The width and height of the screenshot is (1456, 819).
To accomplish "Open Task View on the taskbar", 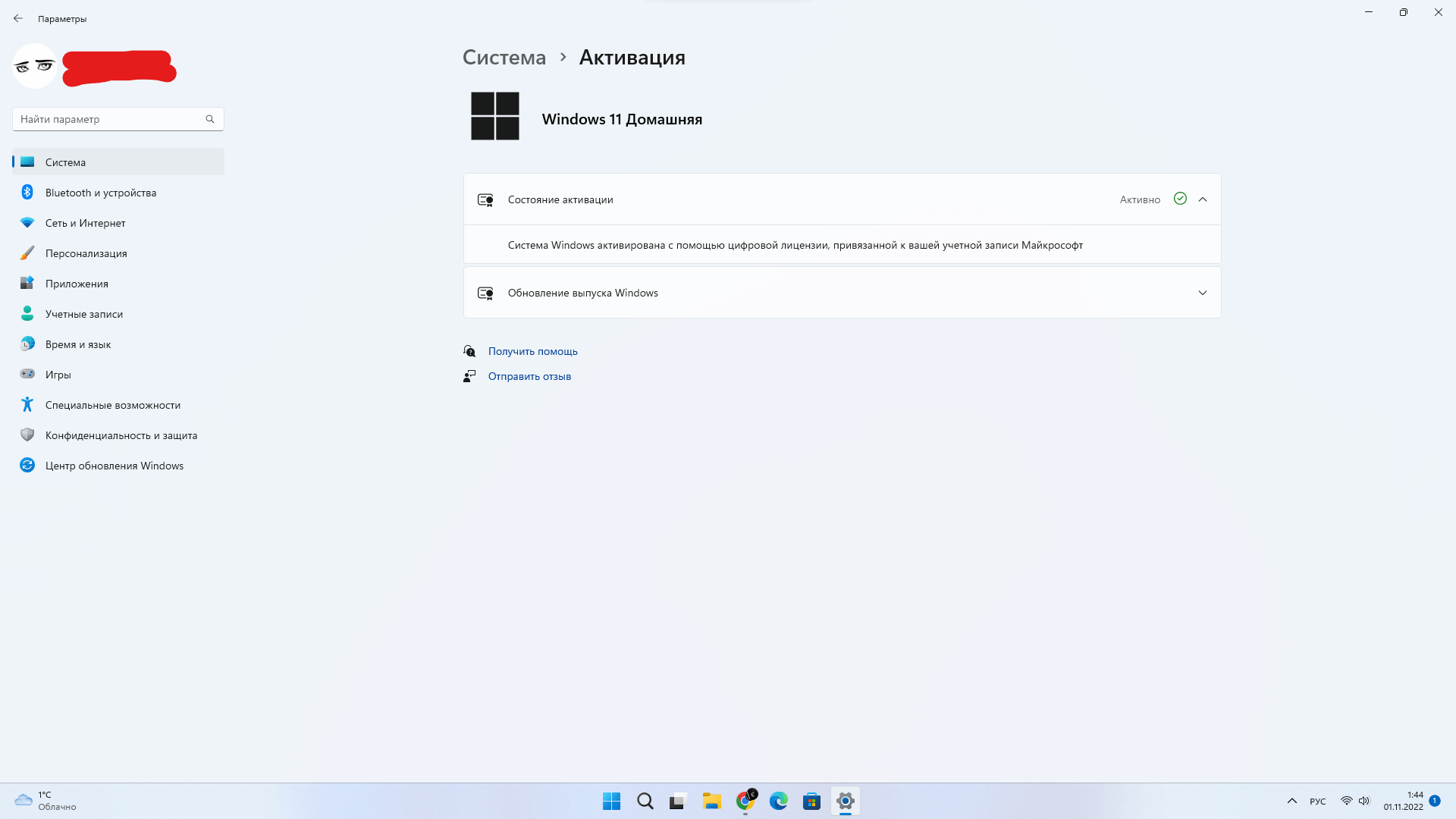I will [678, 801].
